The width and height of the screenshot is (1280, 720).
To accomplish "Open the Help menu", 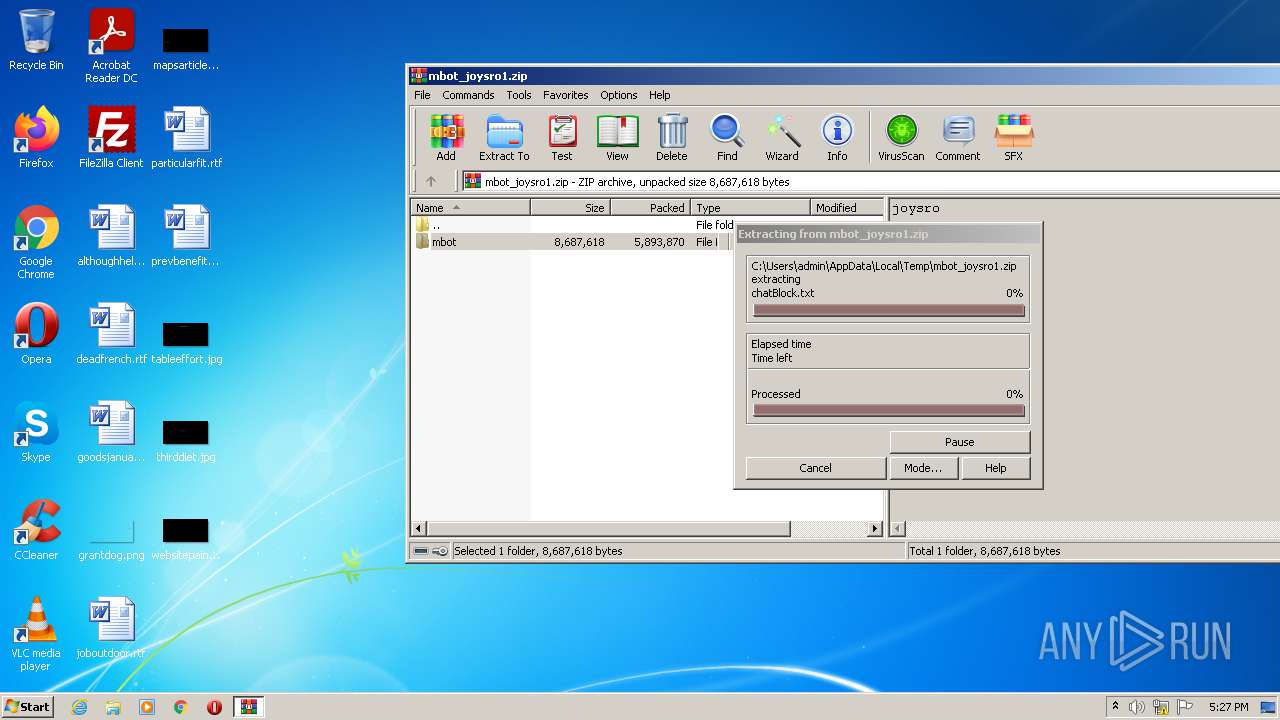I will coord(660,95).
